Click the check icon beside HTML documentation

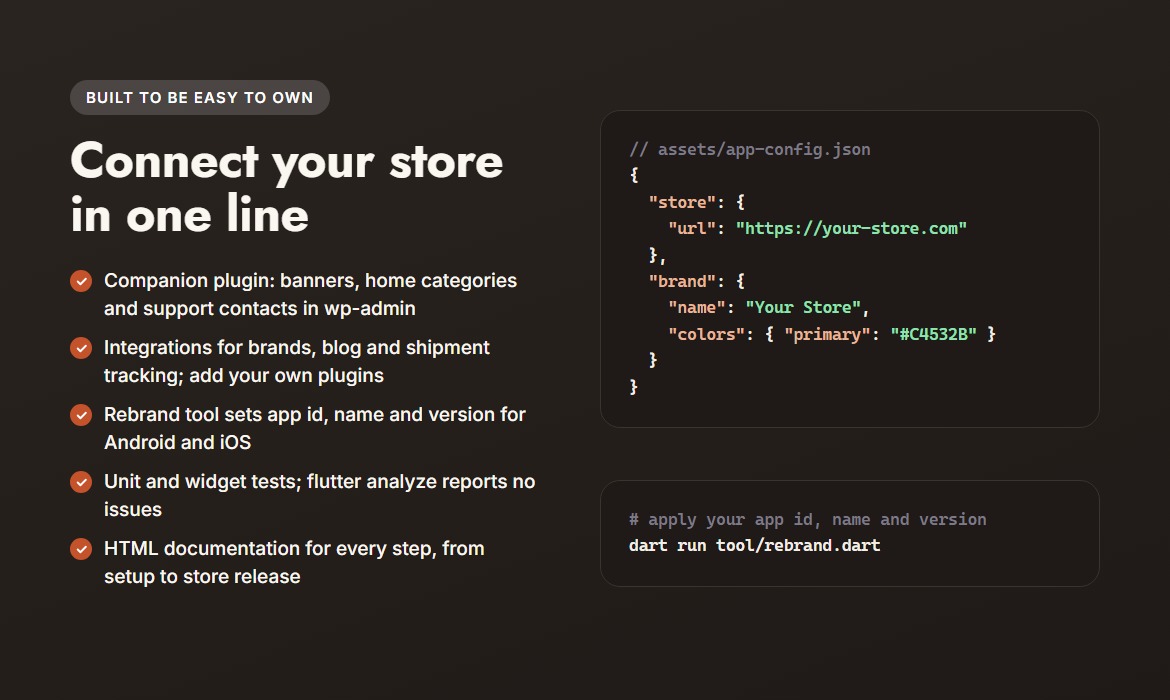pos(81,549)
